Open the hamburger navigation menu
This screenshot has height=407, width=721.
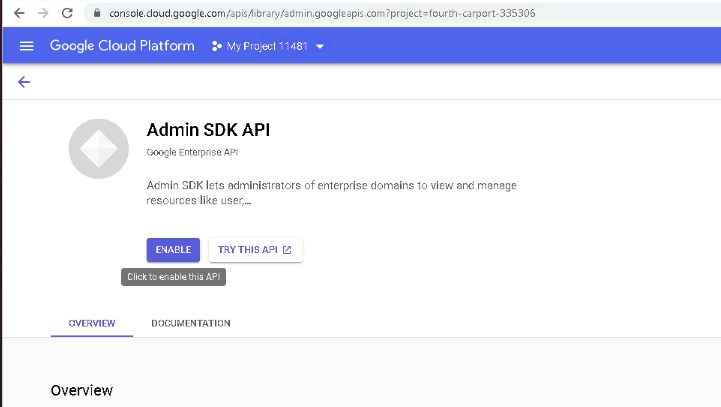click(27, 46)
